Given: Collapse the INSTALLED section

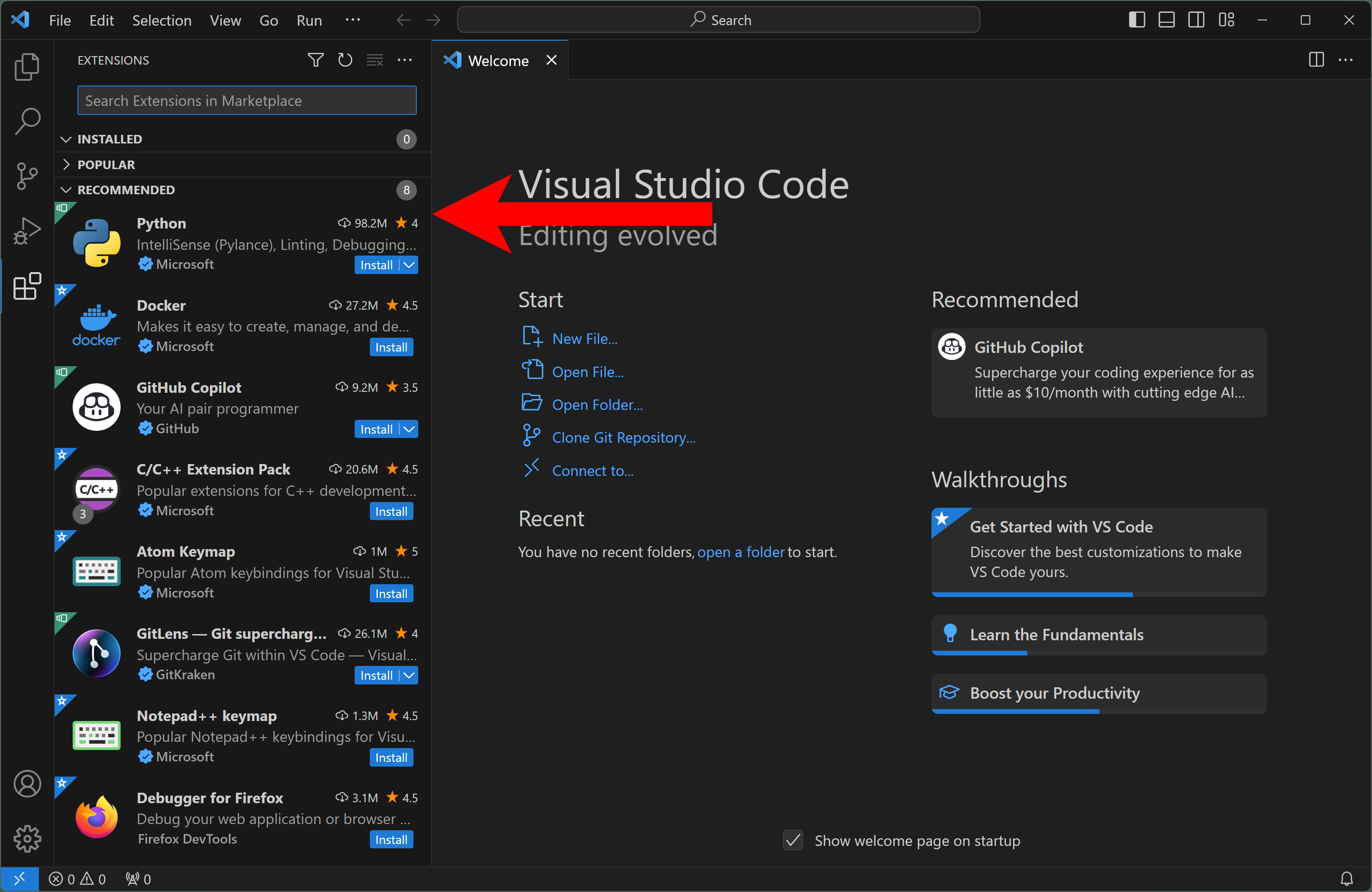Looking at the screenshot, I should [242, 139].
